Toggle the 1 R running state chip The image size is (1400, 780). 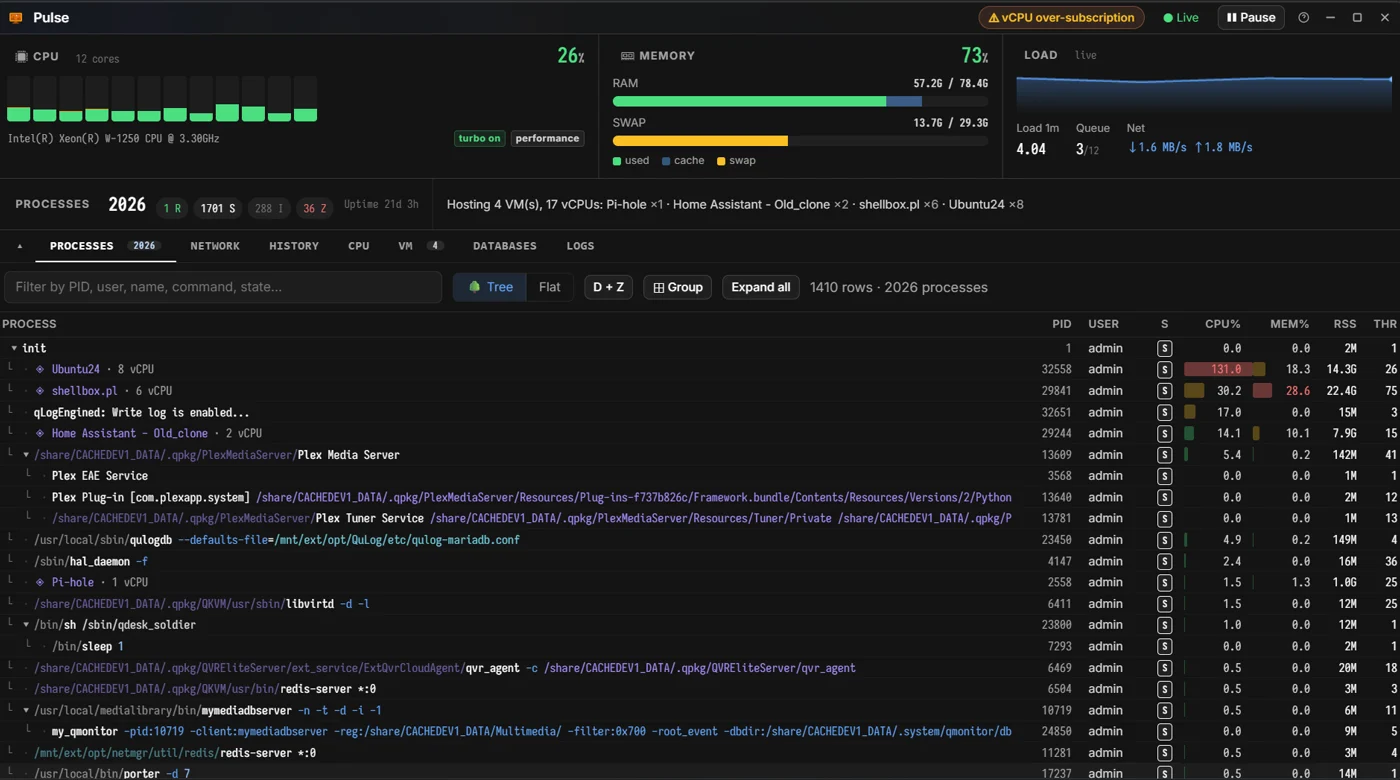[x=172, y=208]
